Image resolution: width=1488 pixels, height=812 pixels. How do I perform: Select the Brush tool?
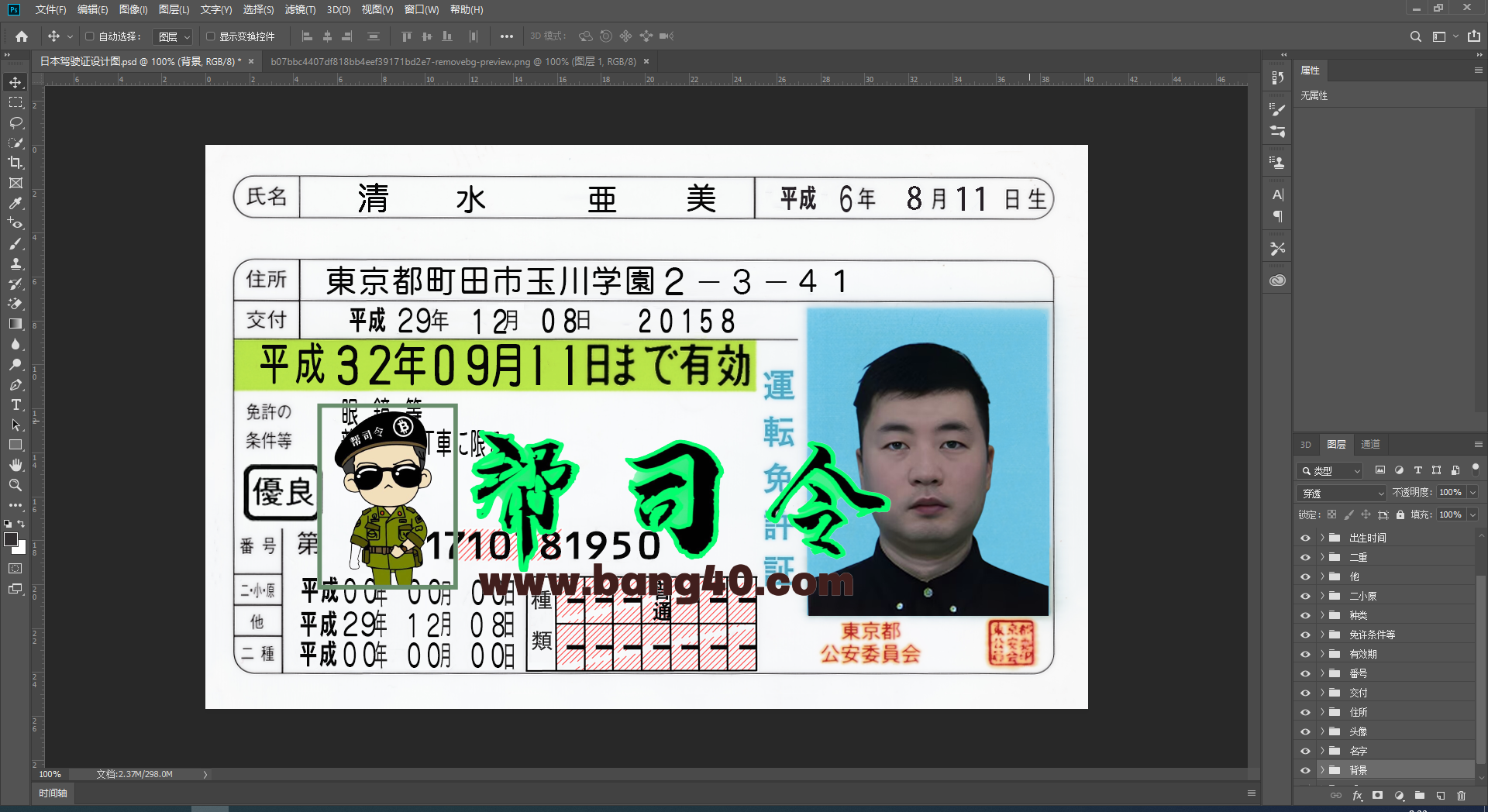click(15, 243)
